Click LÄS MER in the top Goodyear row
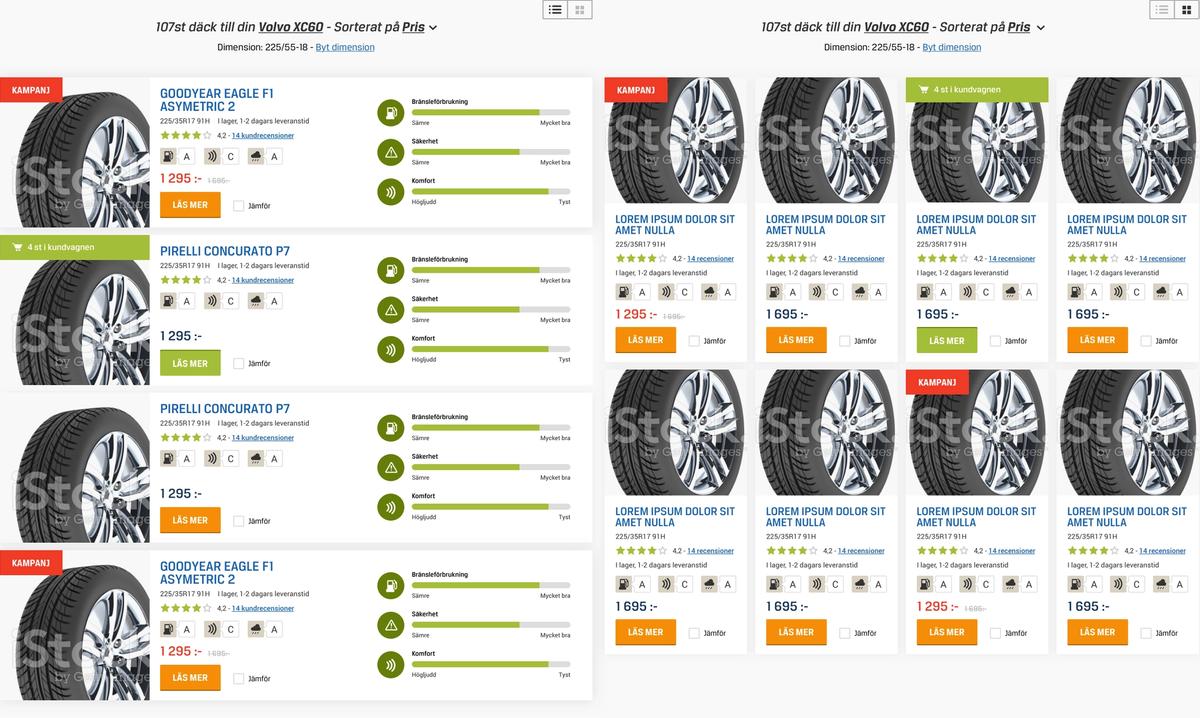 [x=190, y=205]
